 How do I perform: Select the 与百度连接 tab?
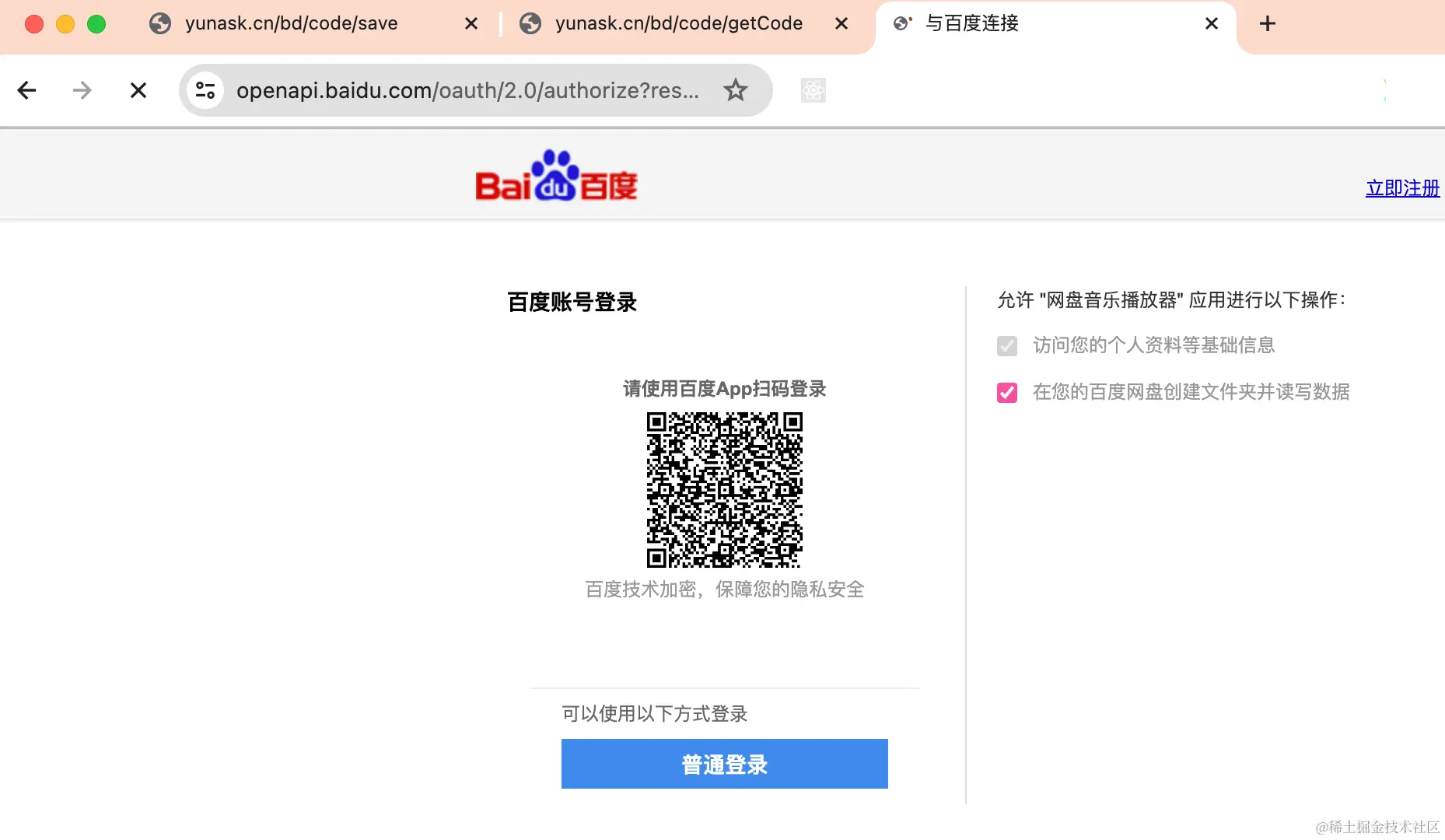click(972, 23)
